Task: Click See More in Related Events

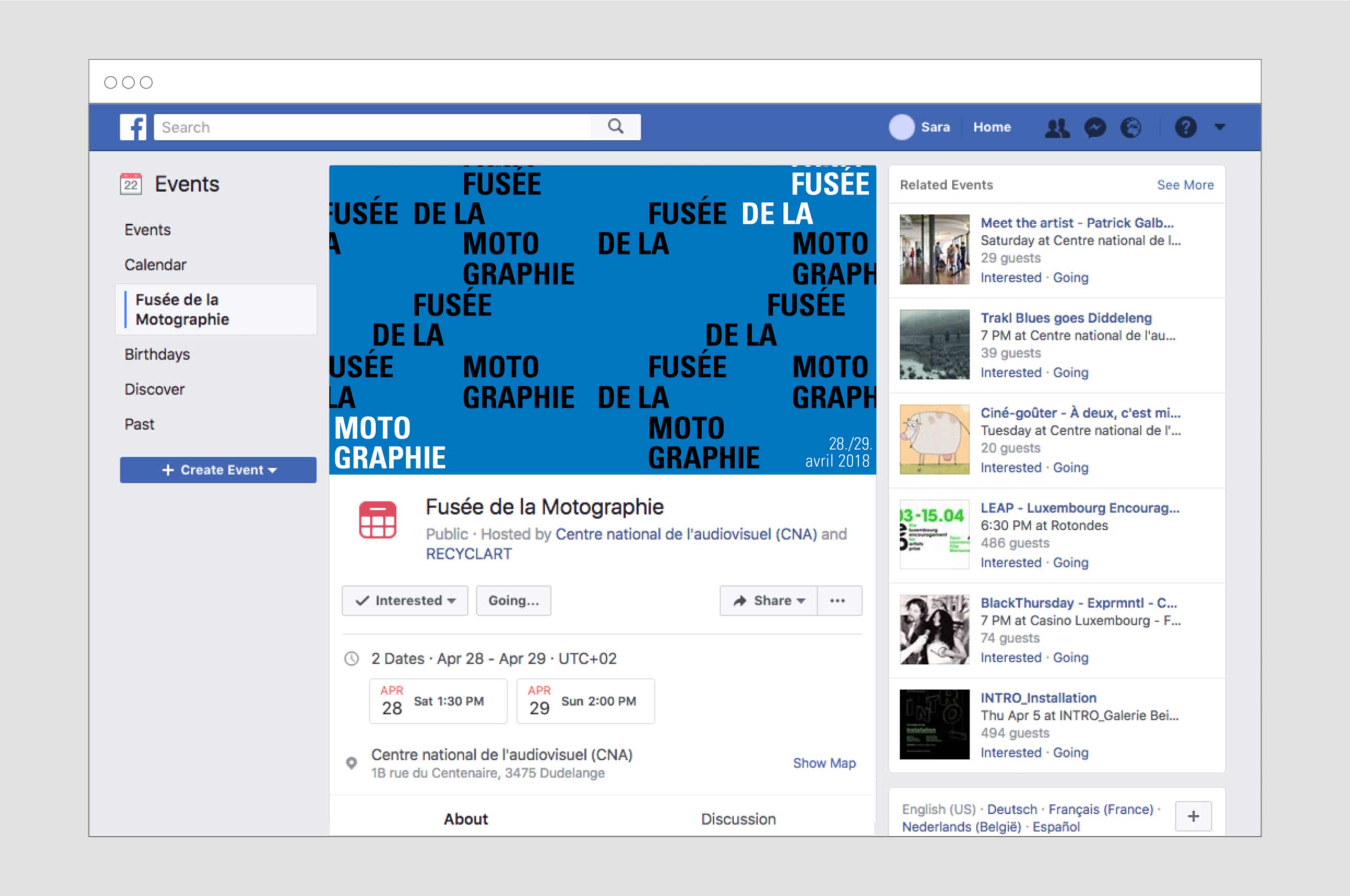Action: coord(1185,184)
